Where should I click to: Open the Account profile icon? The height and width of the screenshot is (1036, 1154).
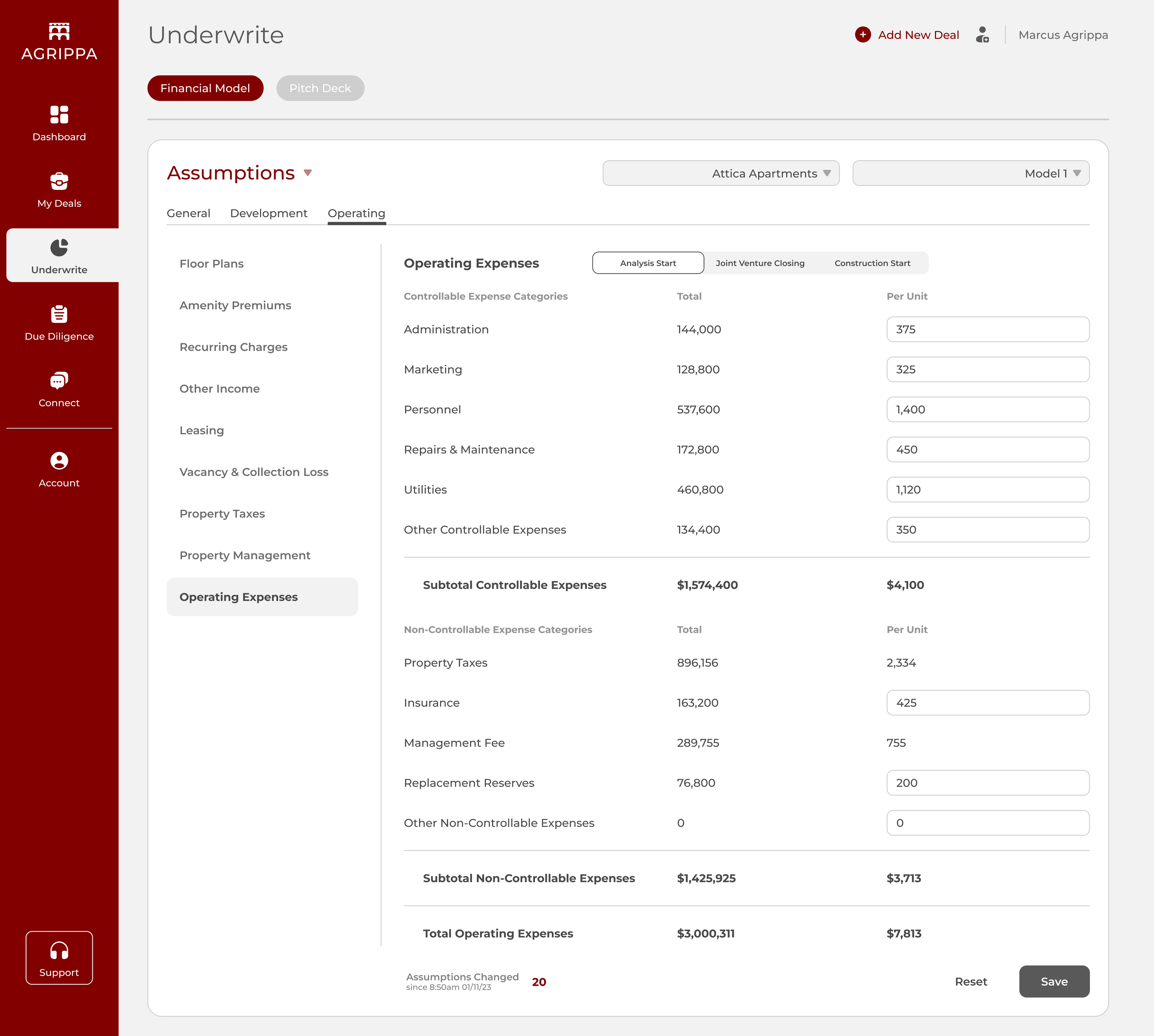[x=59, y=461]
